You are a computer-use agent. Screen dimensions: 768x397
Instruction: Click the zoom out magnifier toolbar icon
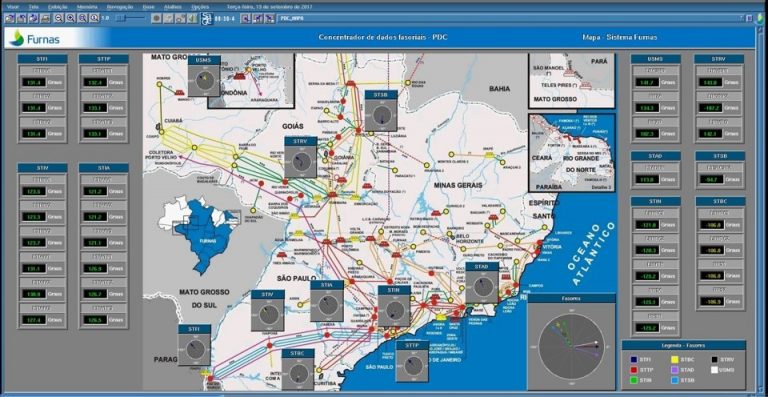coord(59,18)
